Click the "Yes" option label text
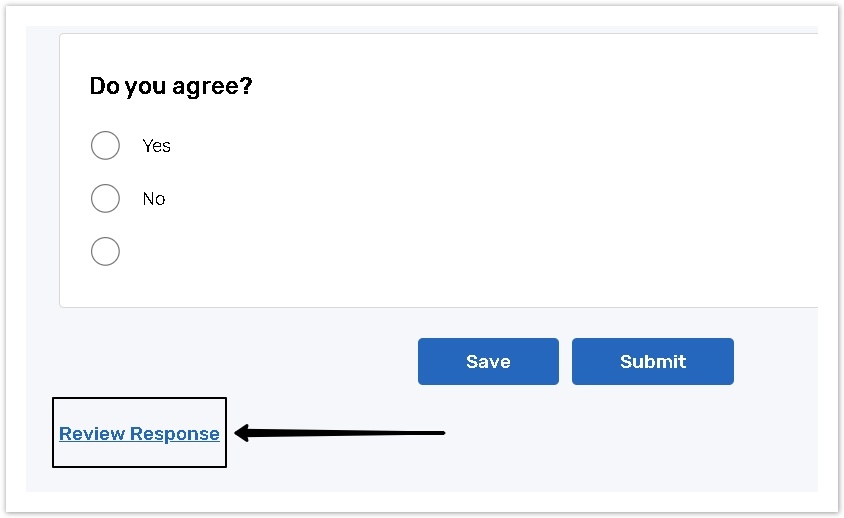Image resolution: width=844 pixels, height=518 pixels. pos(157,146)
